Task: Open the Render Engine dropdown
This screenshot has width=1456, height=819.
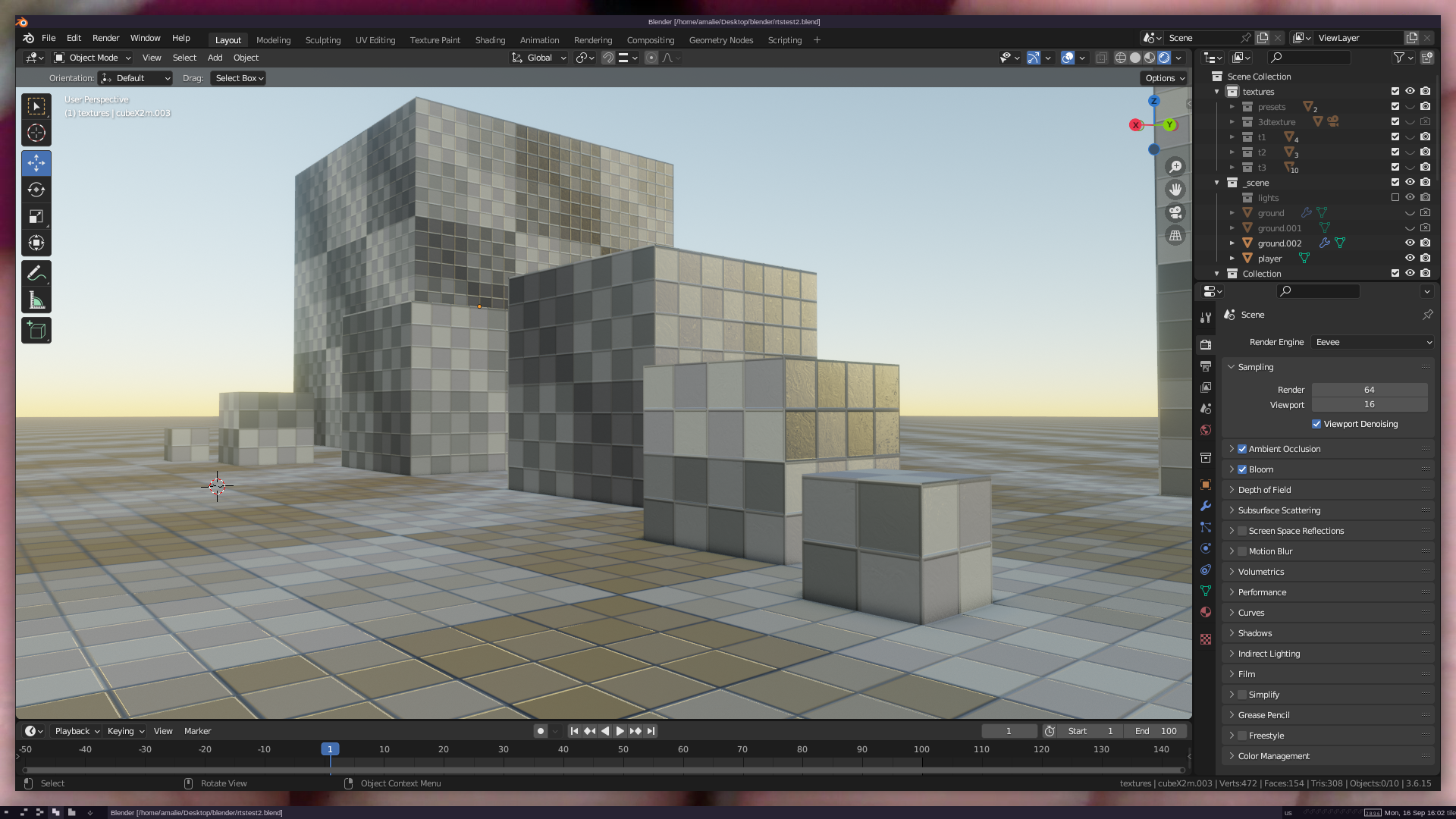Action: coord(1372,342)
